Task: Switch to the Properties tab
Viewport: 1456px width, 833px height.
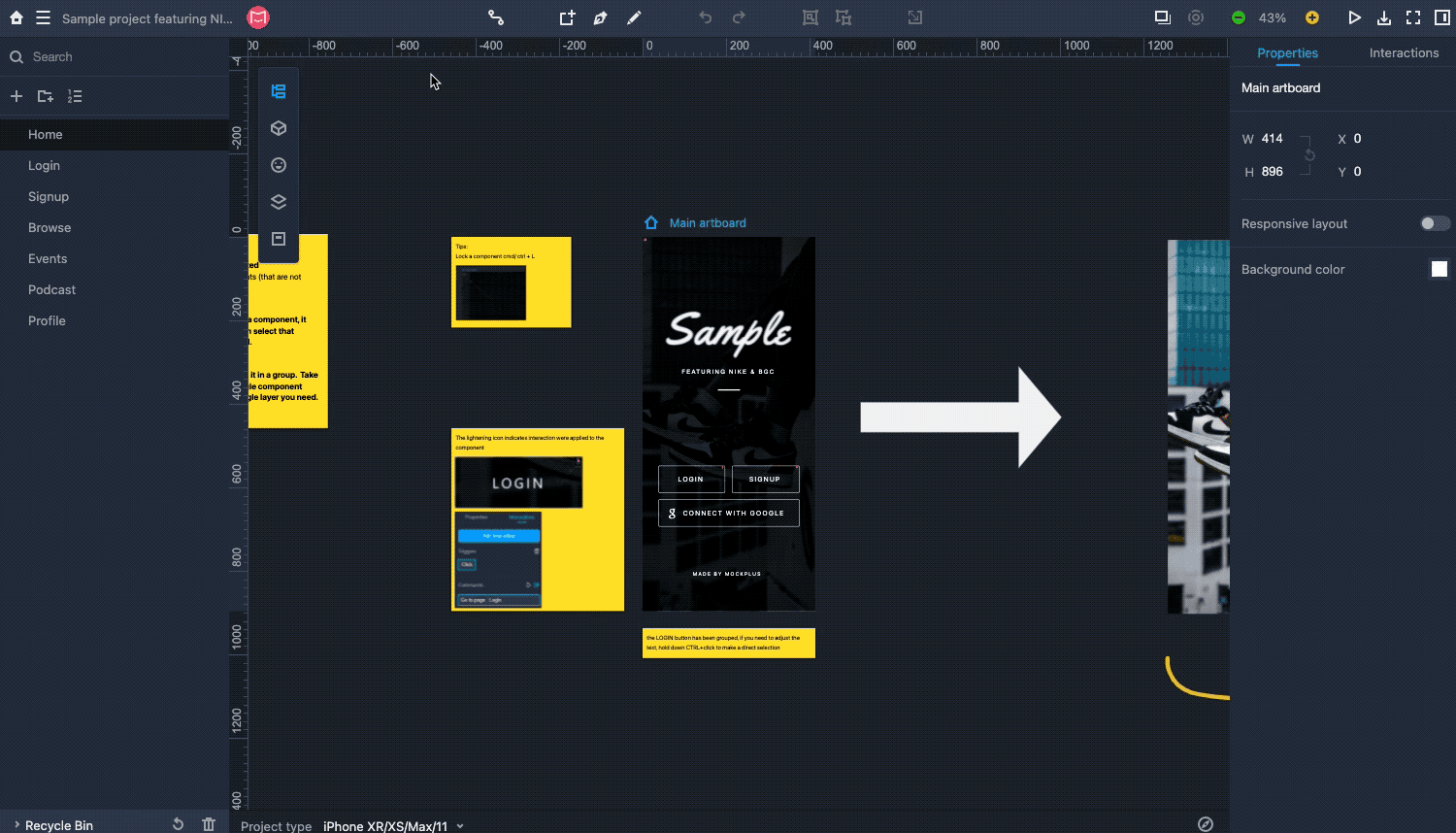Action: pyautogui.click(x=1287, y=53)
